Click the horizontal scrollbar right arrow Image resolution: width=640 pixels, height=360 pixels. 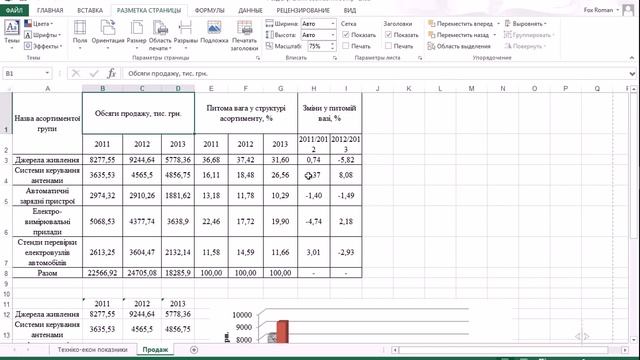click(x=625, y=350)
